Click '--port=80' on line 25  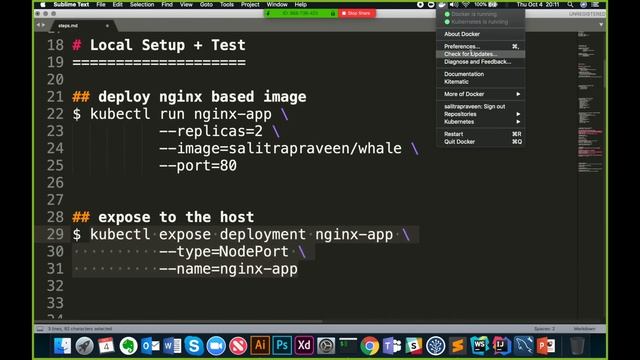point(198,165)
